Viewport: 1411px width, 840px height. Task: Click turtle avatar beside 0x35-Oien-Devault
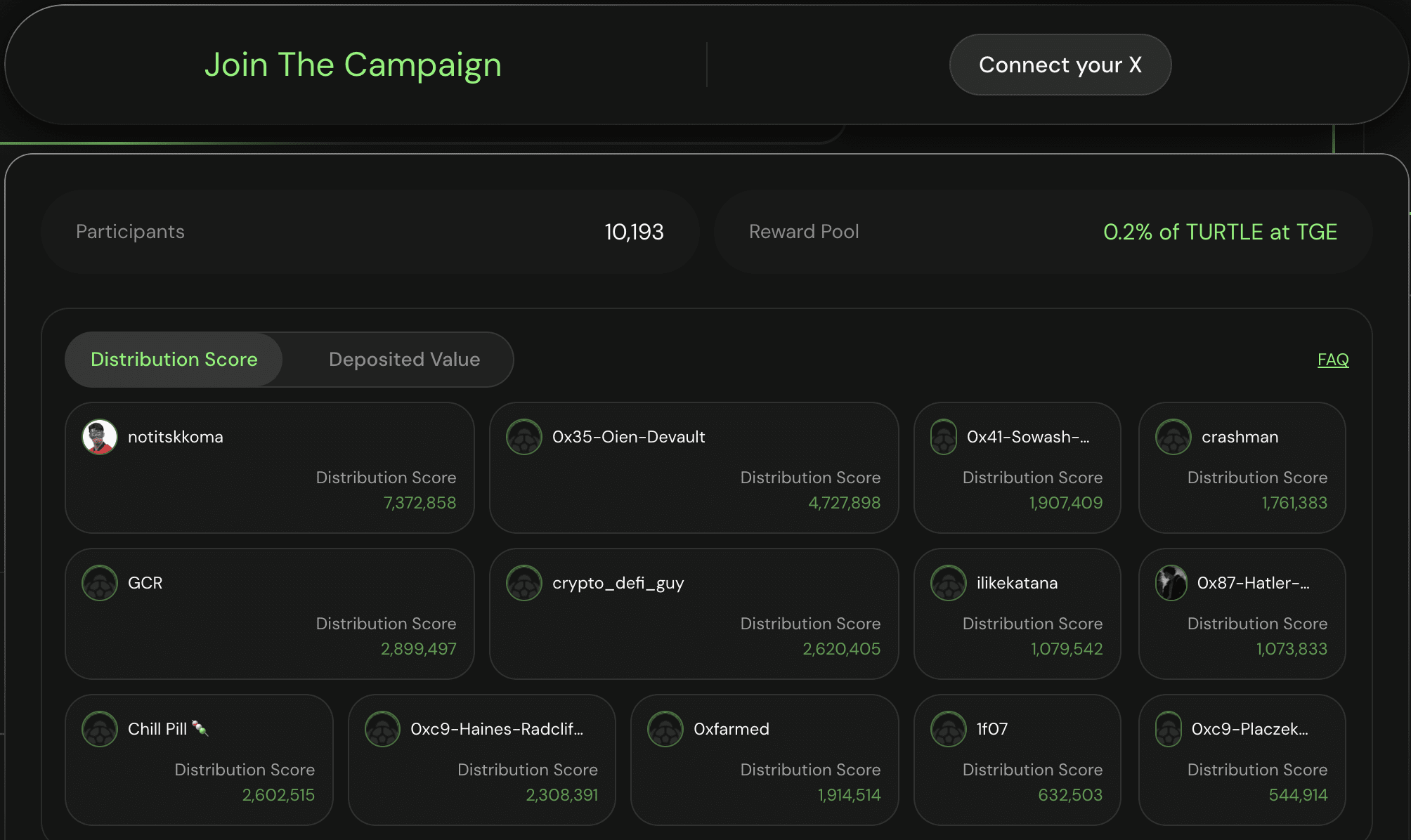click(524, 437)
